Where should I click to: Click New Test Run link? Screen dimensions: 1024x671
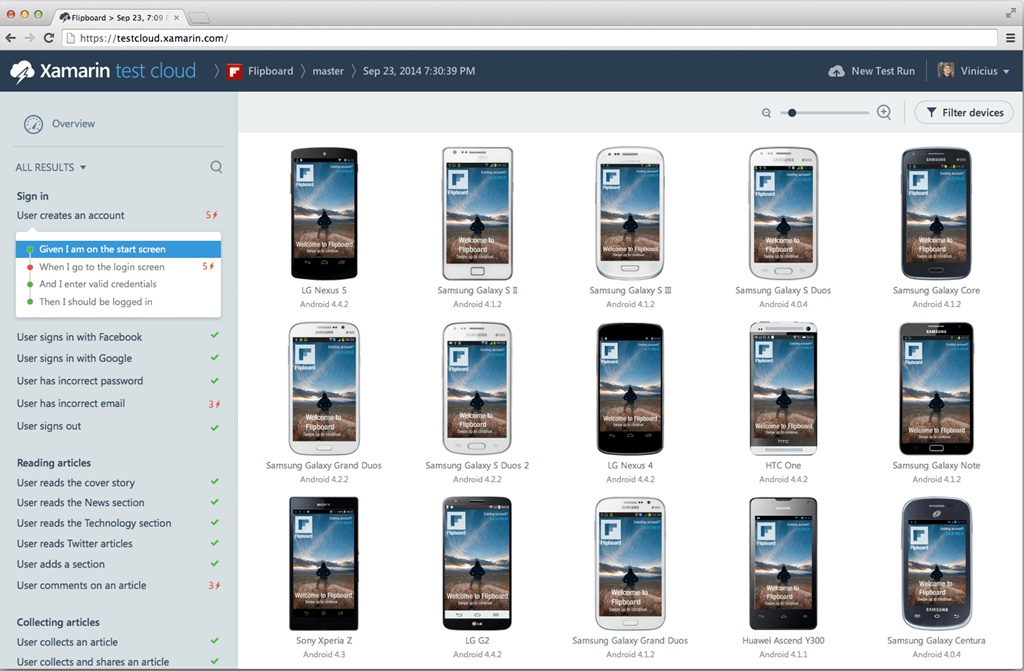point(883,71)
